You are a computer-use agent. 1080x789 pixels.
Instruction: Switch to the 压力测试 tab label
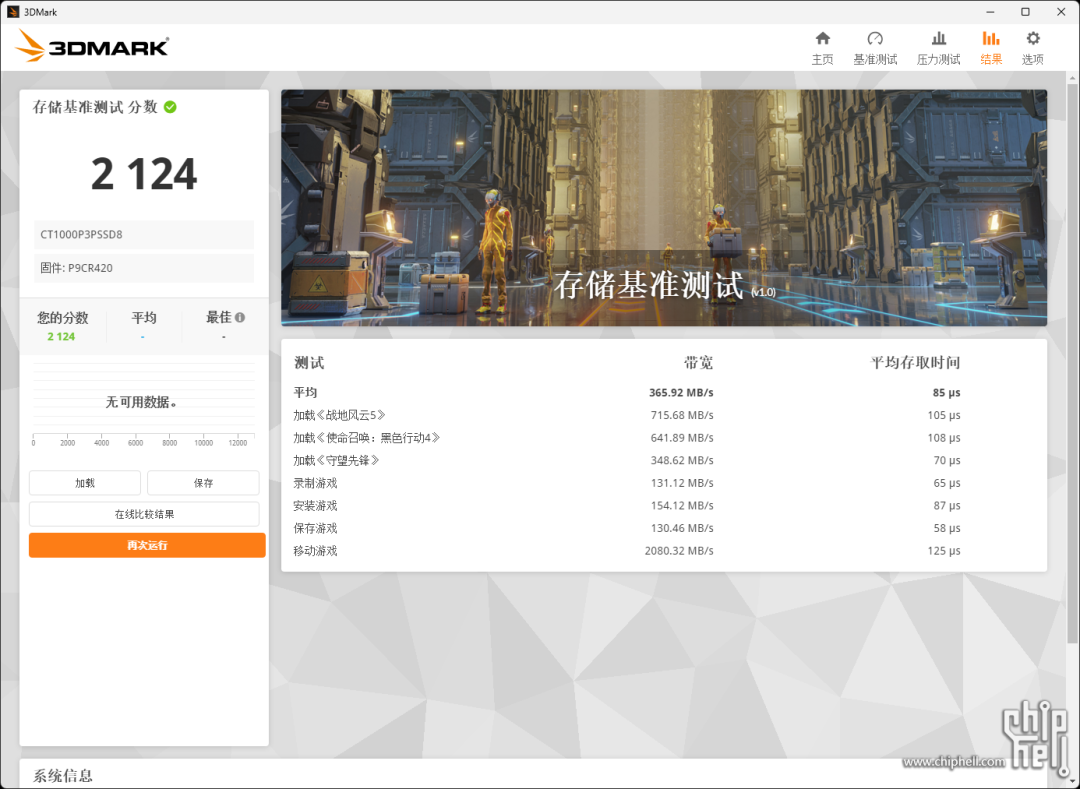(938, 59)
